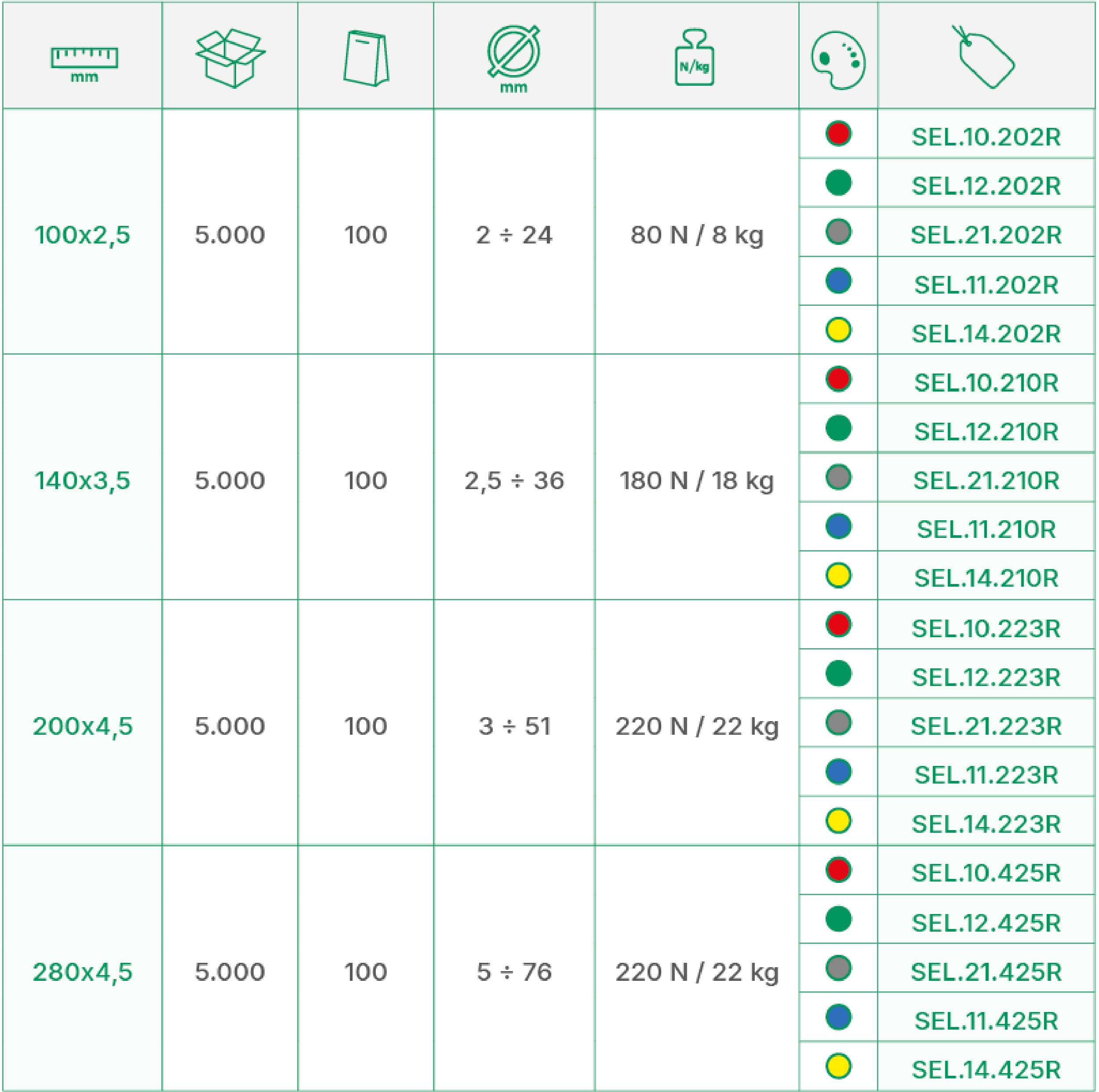Viewport: 1099px width, 1092px height.
Task: Click product code SEL.21.202R
Action: click(x=986, y=235)
